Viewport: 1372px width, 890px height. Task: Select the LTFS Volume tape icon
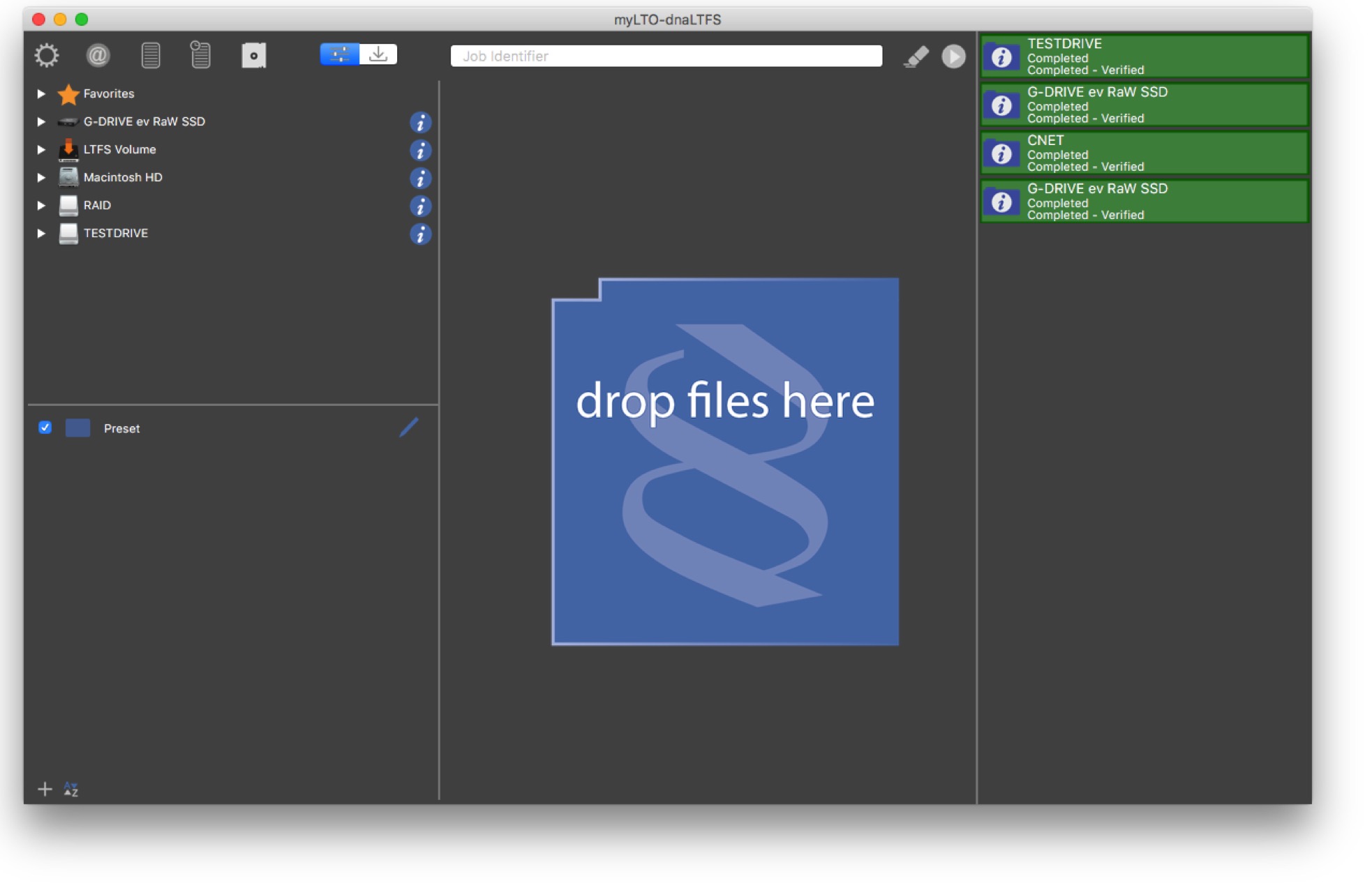click(x=68, y=149)
